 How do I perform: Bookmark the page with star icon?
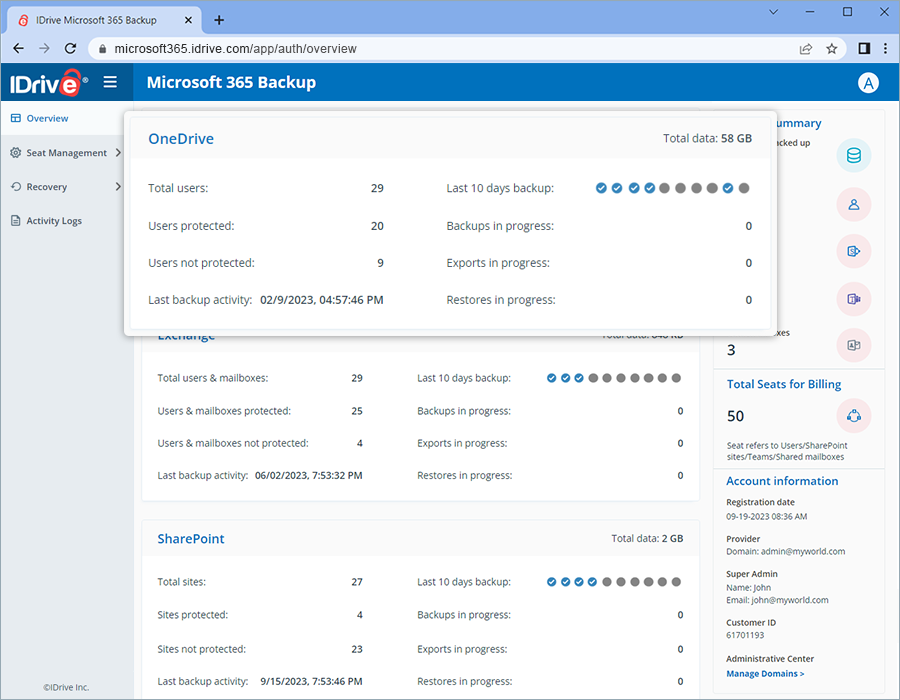tap(831, 49)
